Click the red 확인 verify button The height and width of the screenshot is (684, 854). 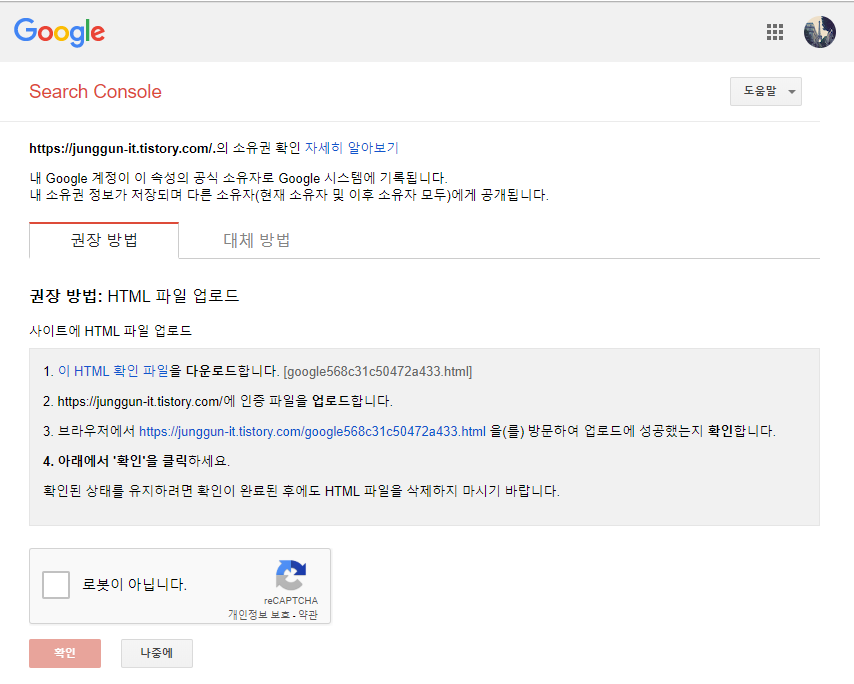[x=65, y=653]
